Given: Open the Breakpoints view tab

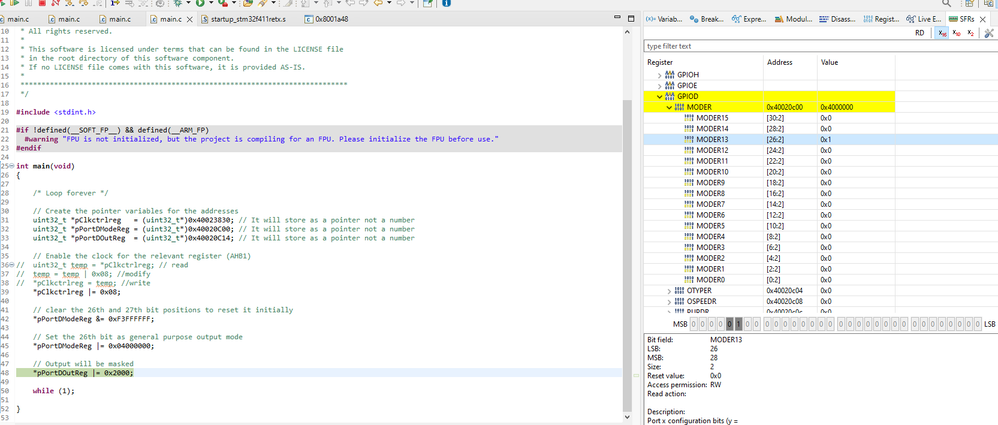Looking at the screenshot, I should tap(708, 19).
